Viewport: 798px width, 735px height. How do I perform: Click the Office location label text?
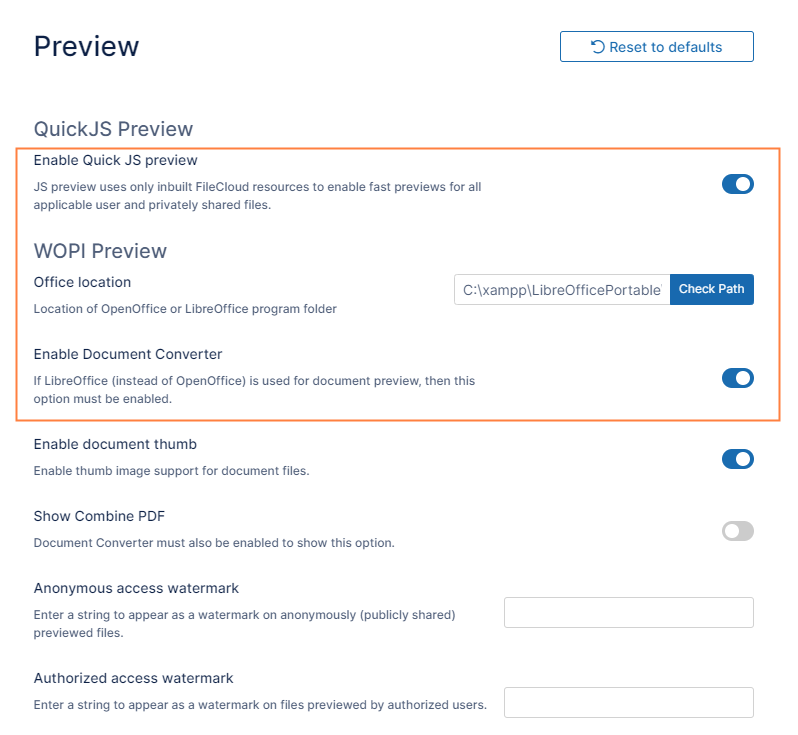(82, 282)
